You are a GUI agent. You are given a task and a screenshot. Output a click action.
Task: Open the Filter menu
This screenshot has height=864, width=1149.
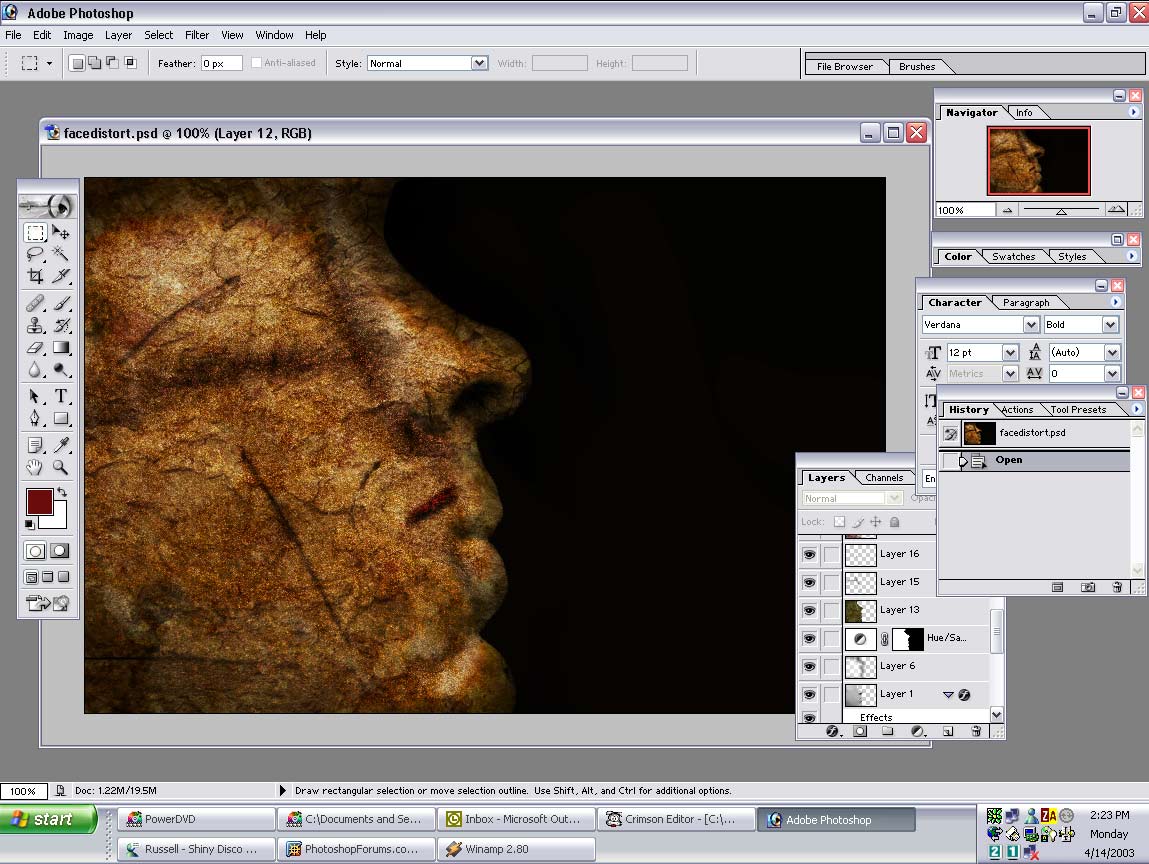click(197, 35)
